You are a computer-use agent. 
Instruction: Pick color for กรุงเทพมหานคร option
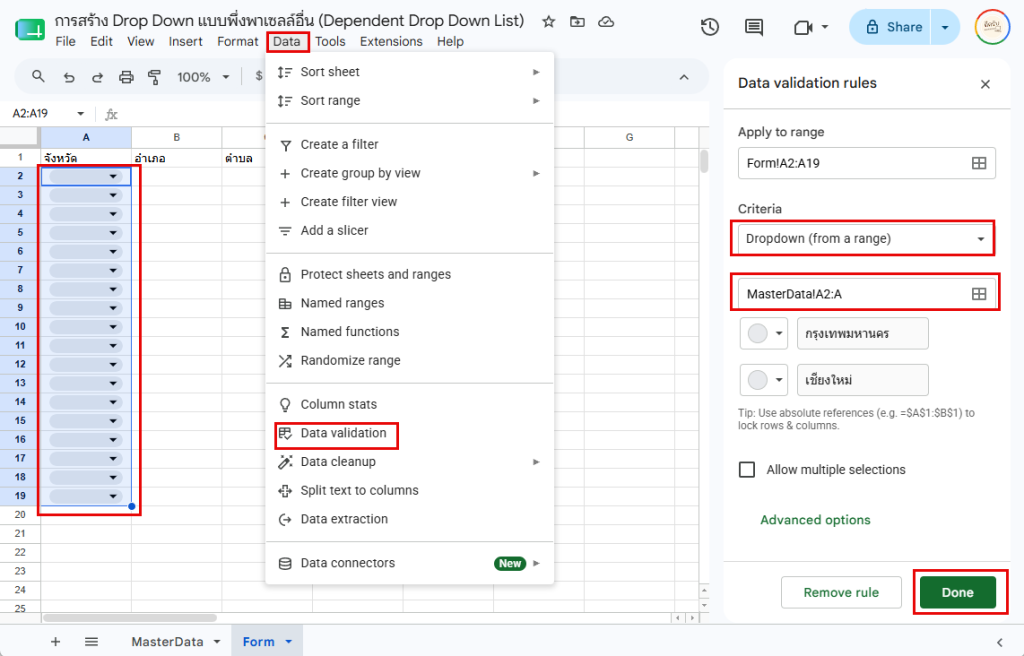(763, 333)
